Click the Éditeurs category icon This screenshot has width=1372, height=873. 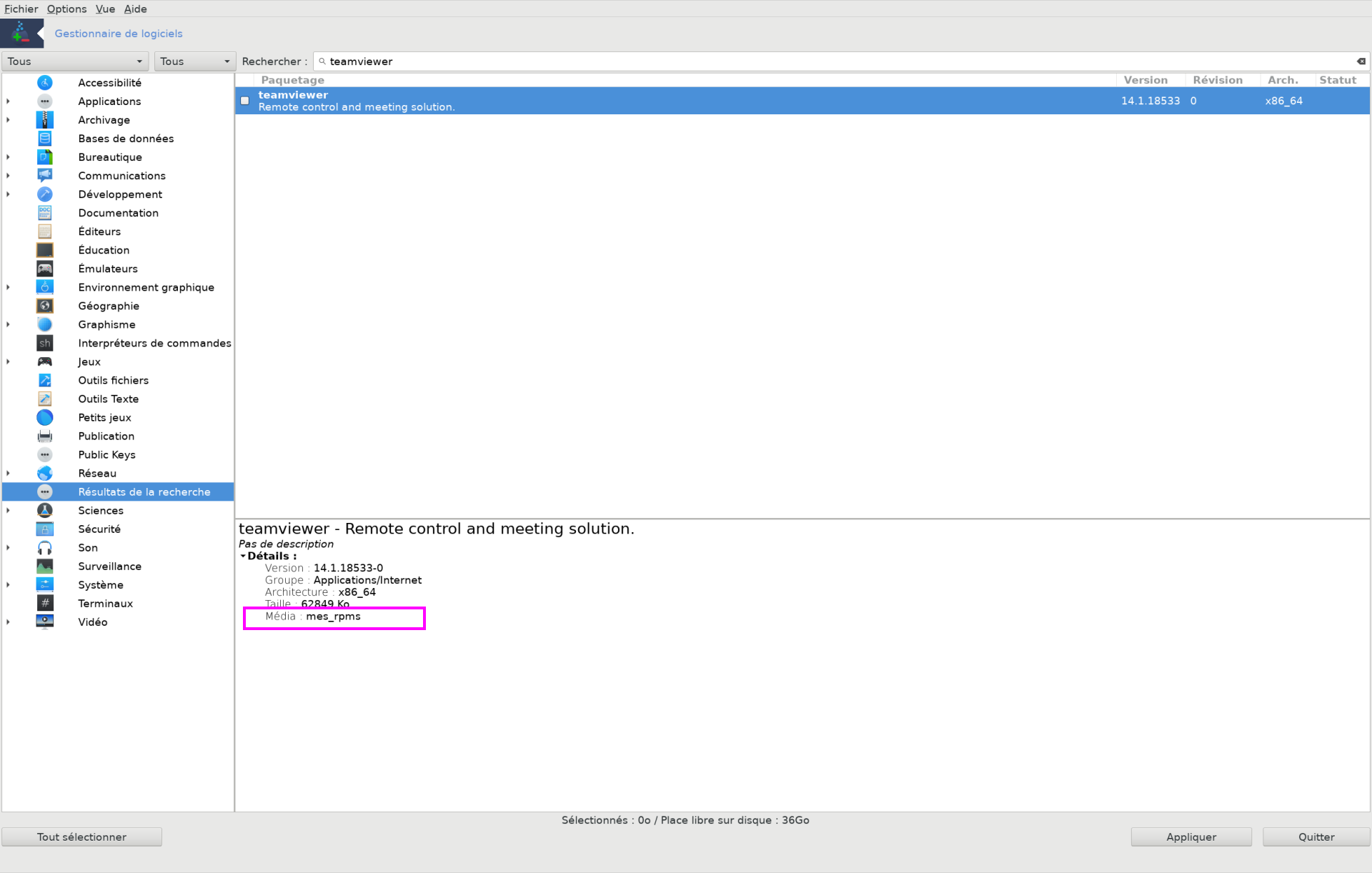tap(45, 231)
